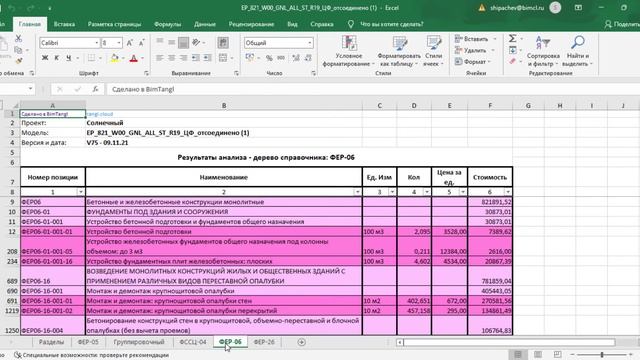640x360 pixels.
Task: Click percent style icon
Action: pyautogui.click(x=269, y=58)
